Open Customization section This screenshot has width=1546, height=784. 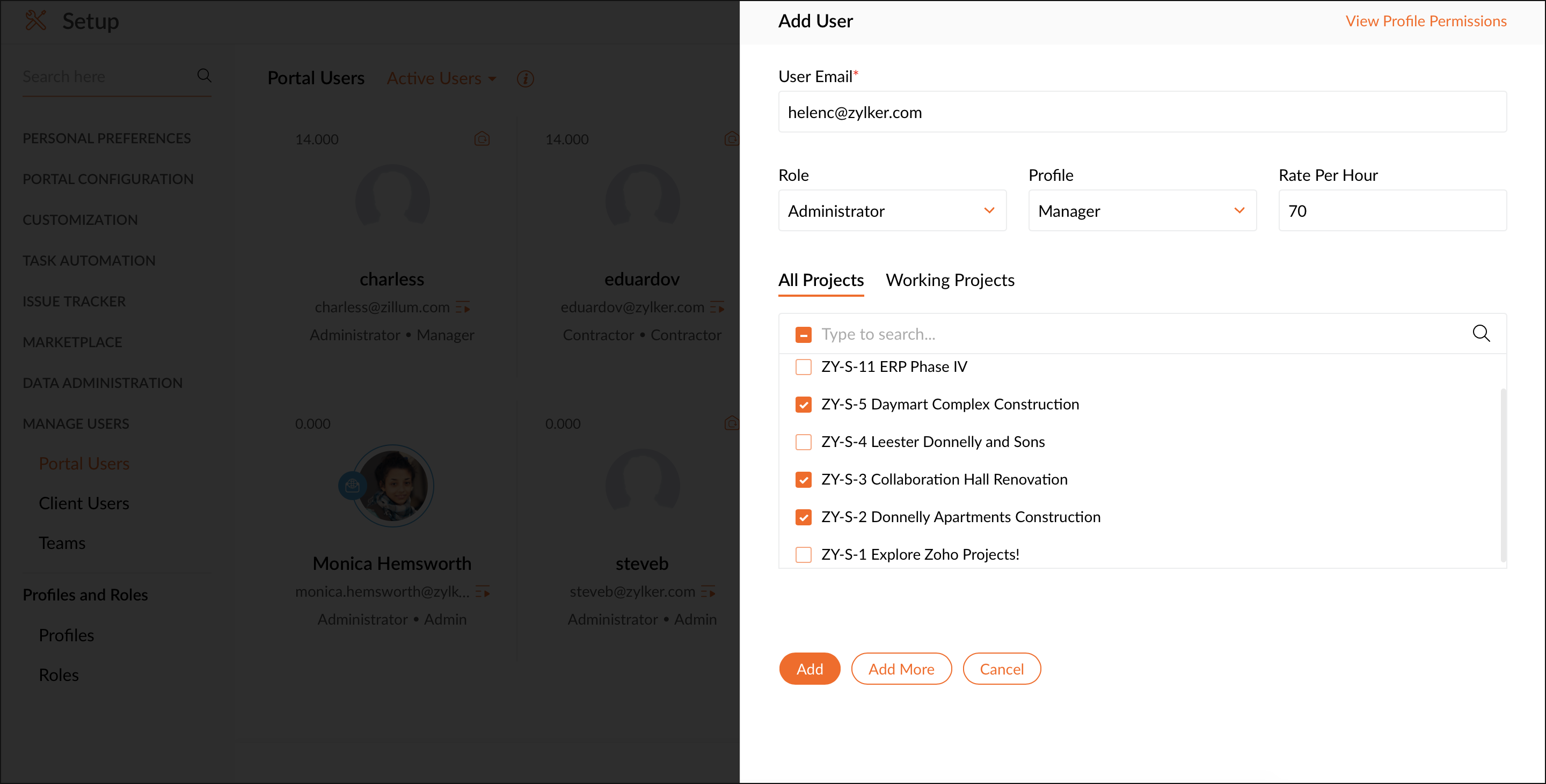coord(81,220)
